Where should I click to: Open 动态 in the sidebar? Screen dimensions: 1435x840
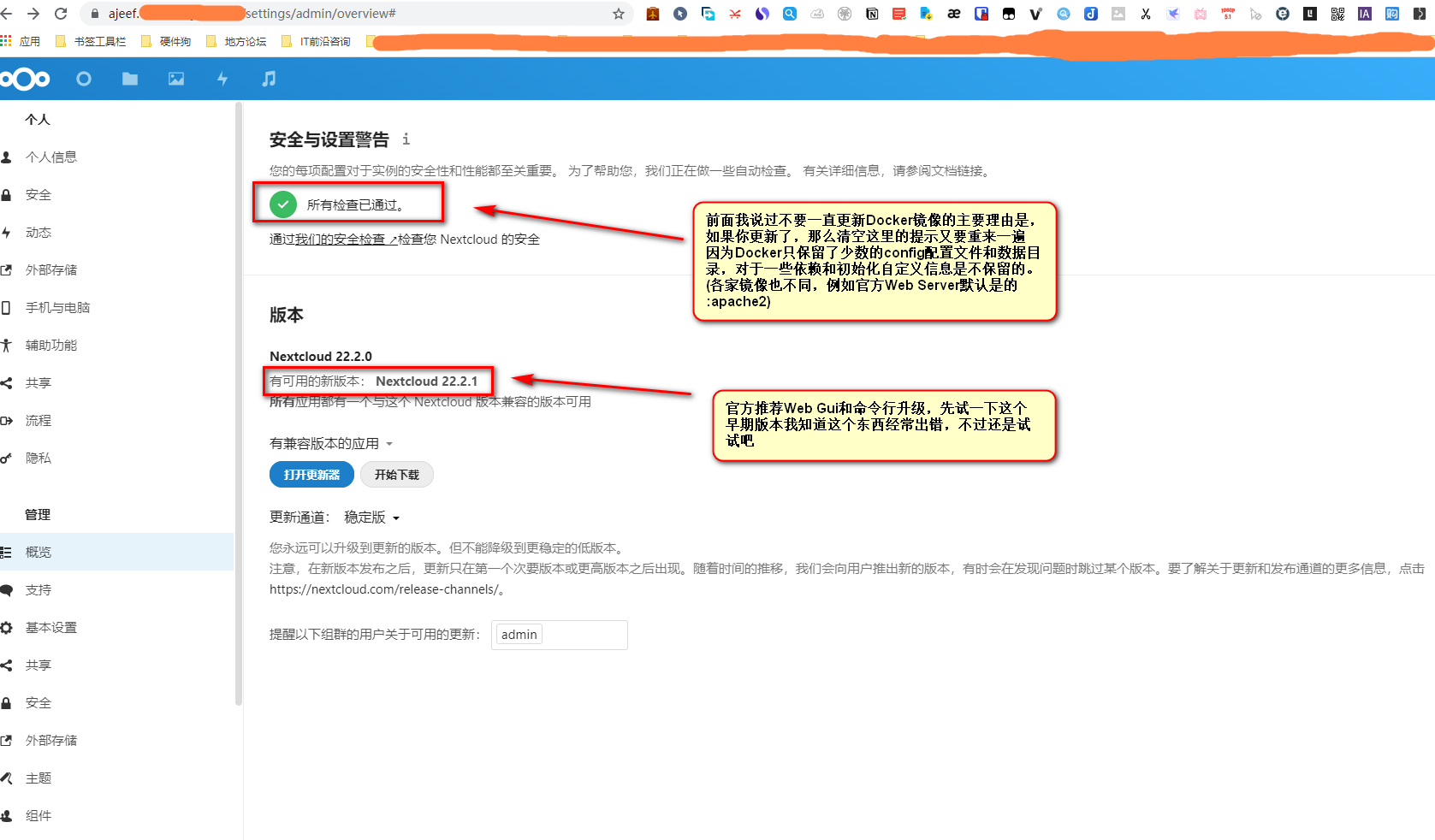tap(116, 233)
